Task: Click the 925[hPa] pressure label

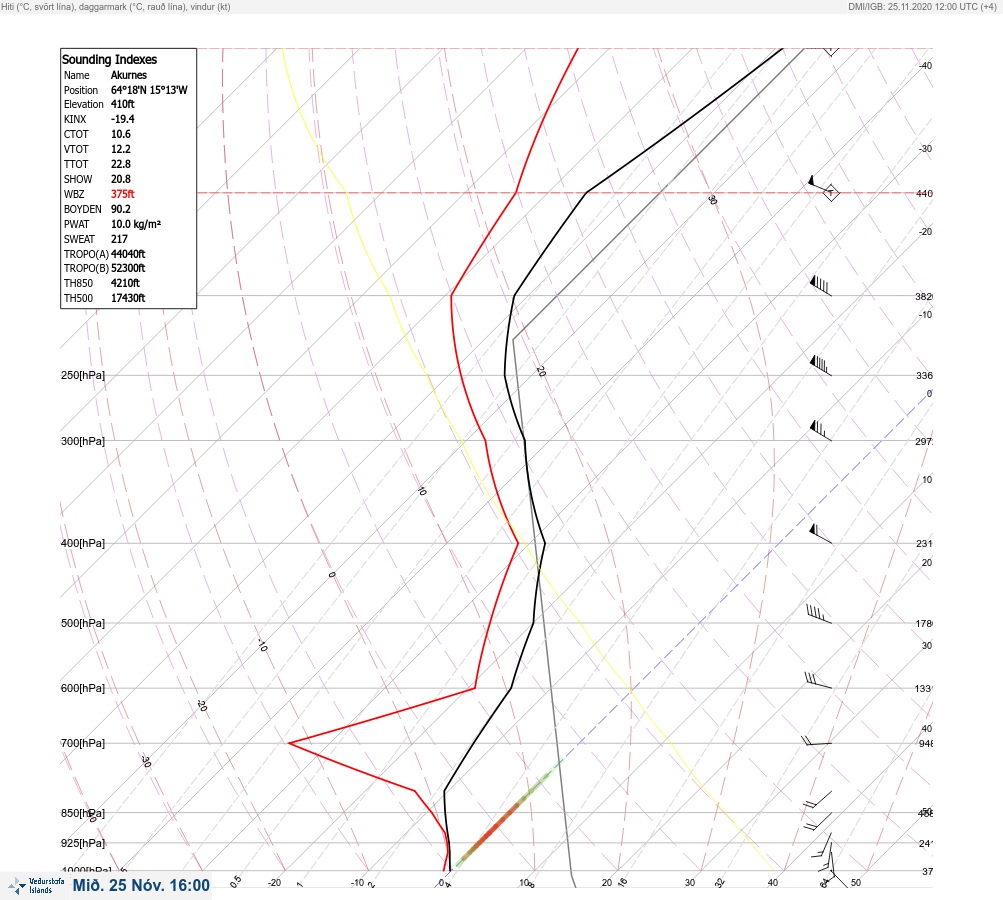Action: [83, 843]
